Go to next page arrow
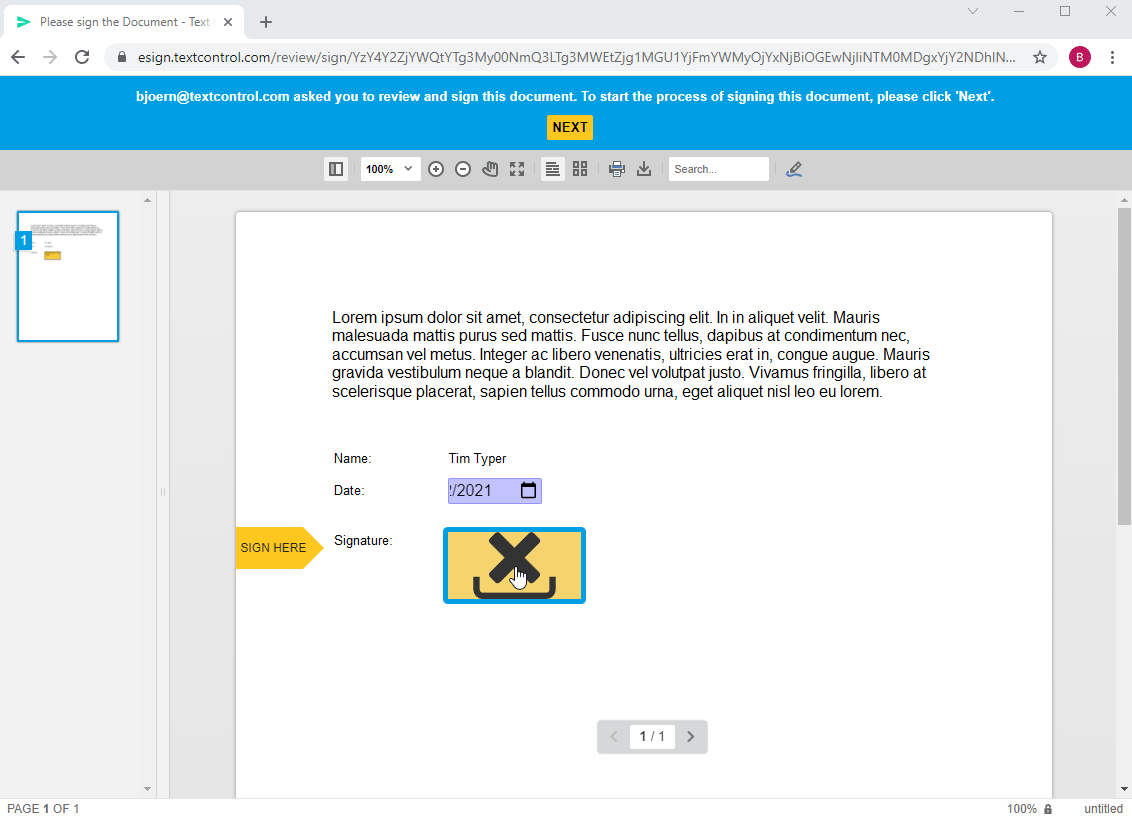The width and height of the screenshot is (1132, 819). pyautogui.click(x=690, y=737)
